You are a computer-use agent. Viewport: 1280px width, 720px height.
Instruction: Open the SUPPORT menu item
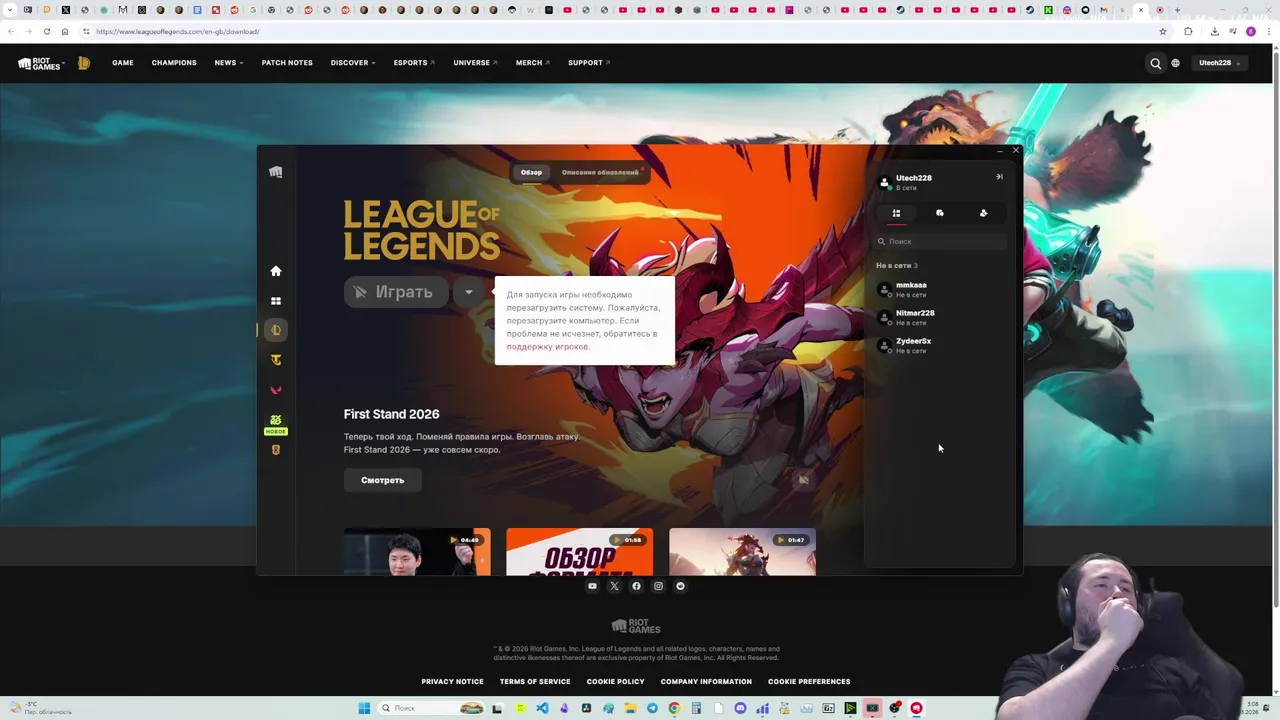click(x=589, y=63)
